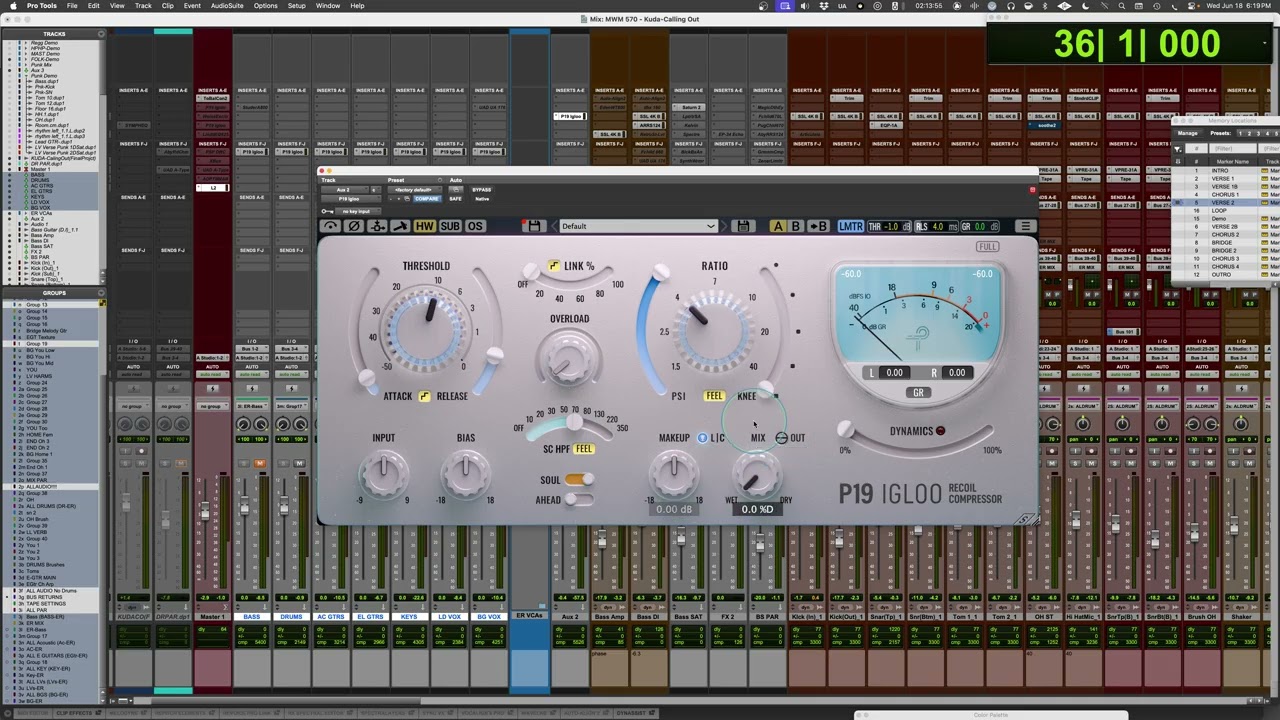Screen dimensions: 1280x720
Task: Open the Setup menu
Action: [297, 6]
